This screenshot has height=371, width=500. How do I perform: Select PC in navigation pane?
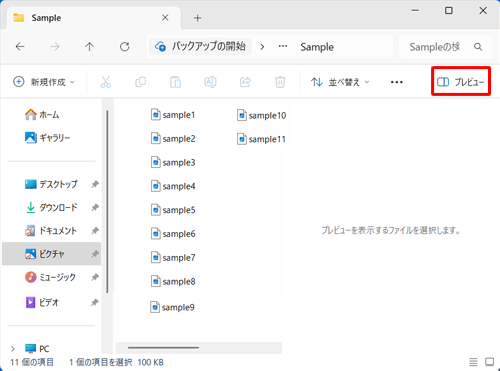(37, 349)
